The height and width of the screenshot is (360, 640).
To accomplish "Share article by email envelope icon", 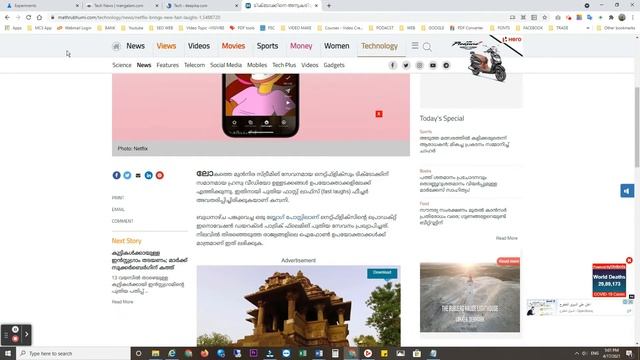I will pos(138,176).
